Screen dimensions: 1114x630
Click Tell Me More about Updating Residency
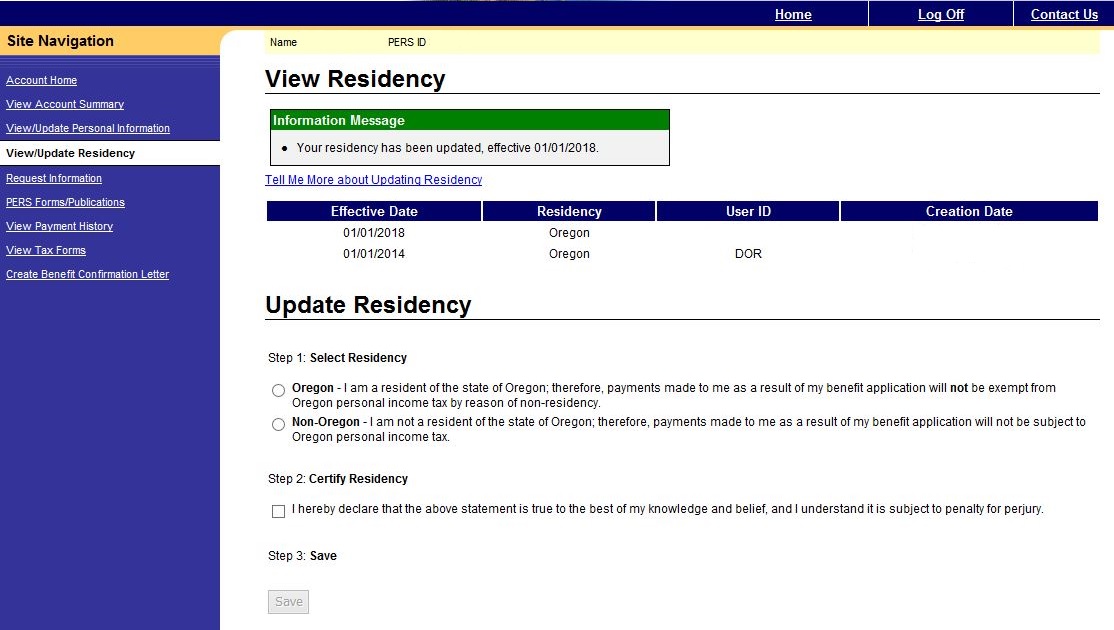[x=373, y=180]
